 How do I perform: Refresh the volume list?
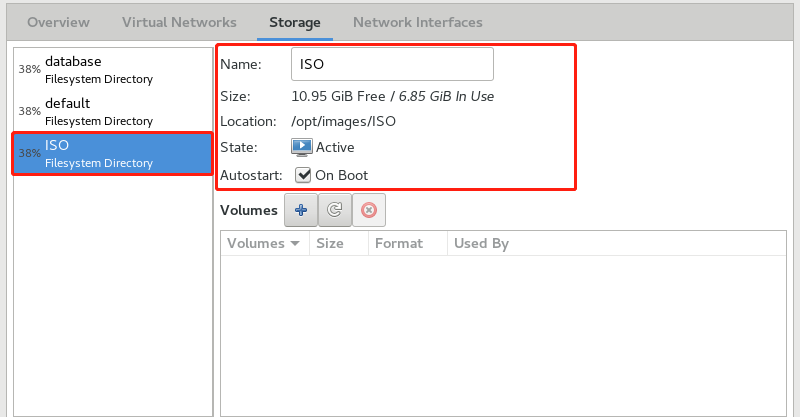(335, 210)
